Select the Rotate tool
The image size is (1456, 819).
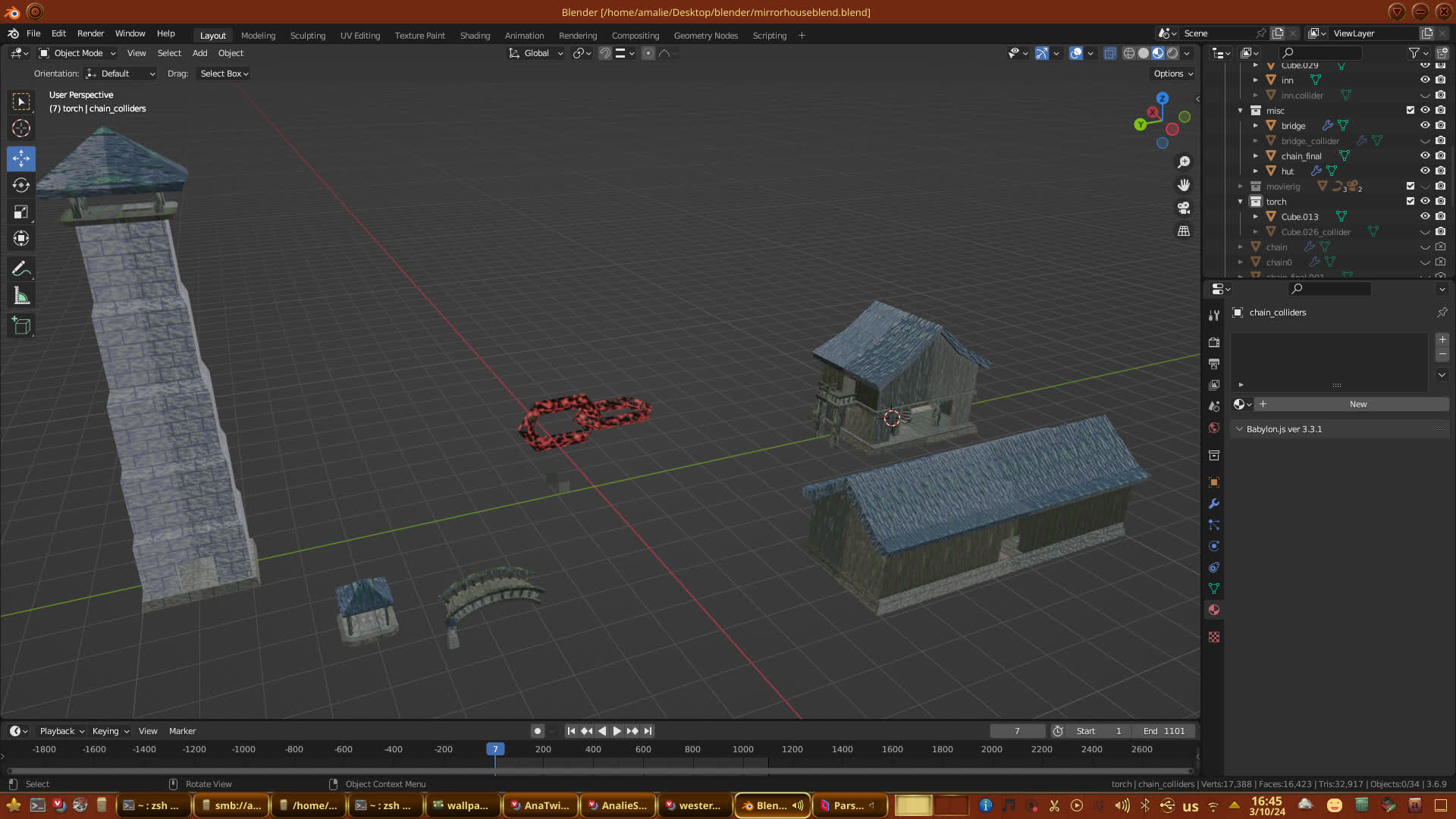[x=21, y=186]
